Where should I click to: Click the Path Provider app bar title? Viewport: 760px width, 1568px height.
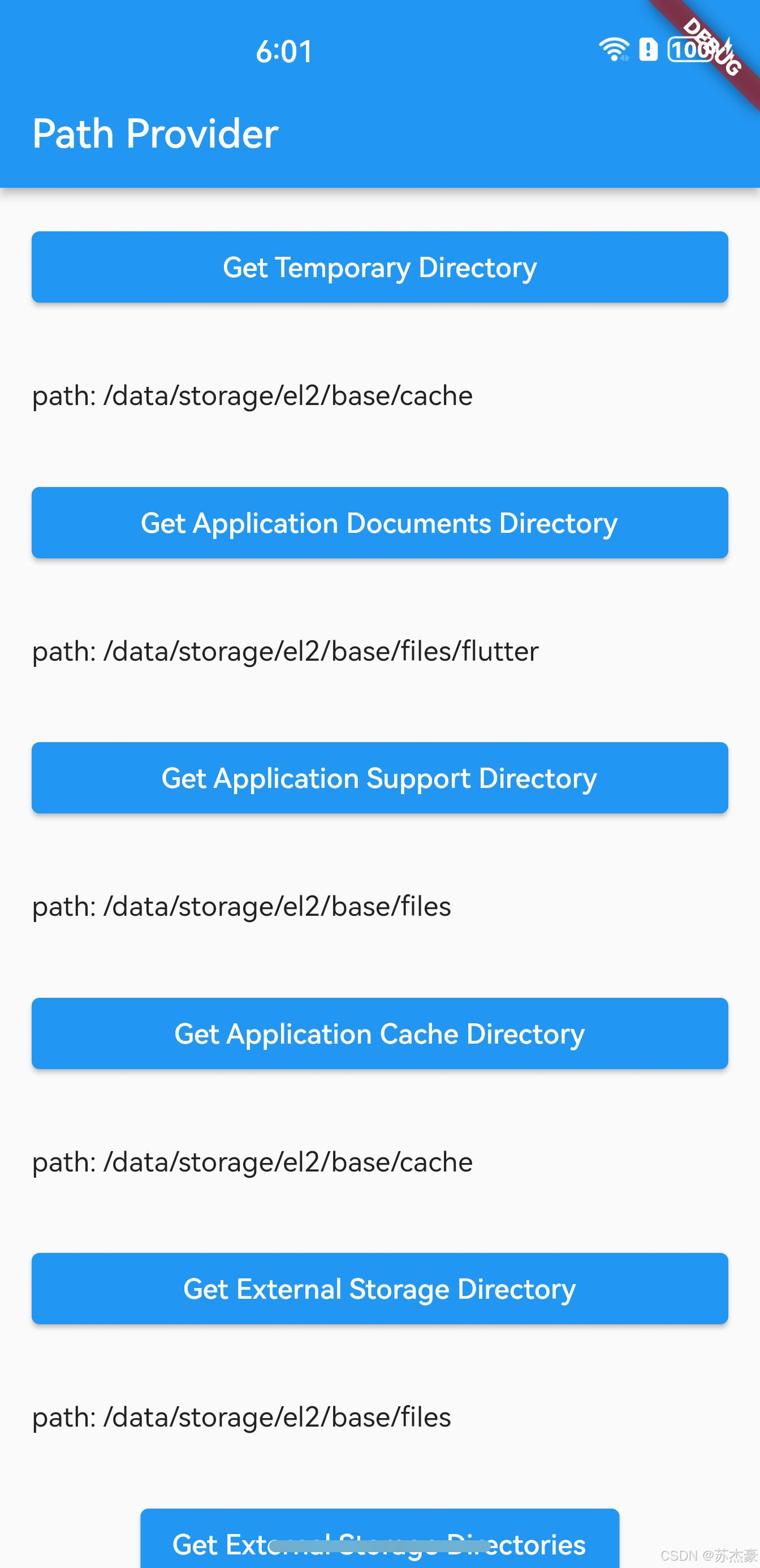point(155,133)
